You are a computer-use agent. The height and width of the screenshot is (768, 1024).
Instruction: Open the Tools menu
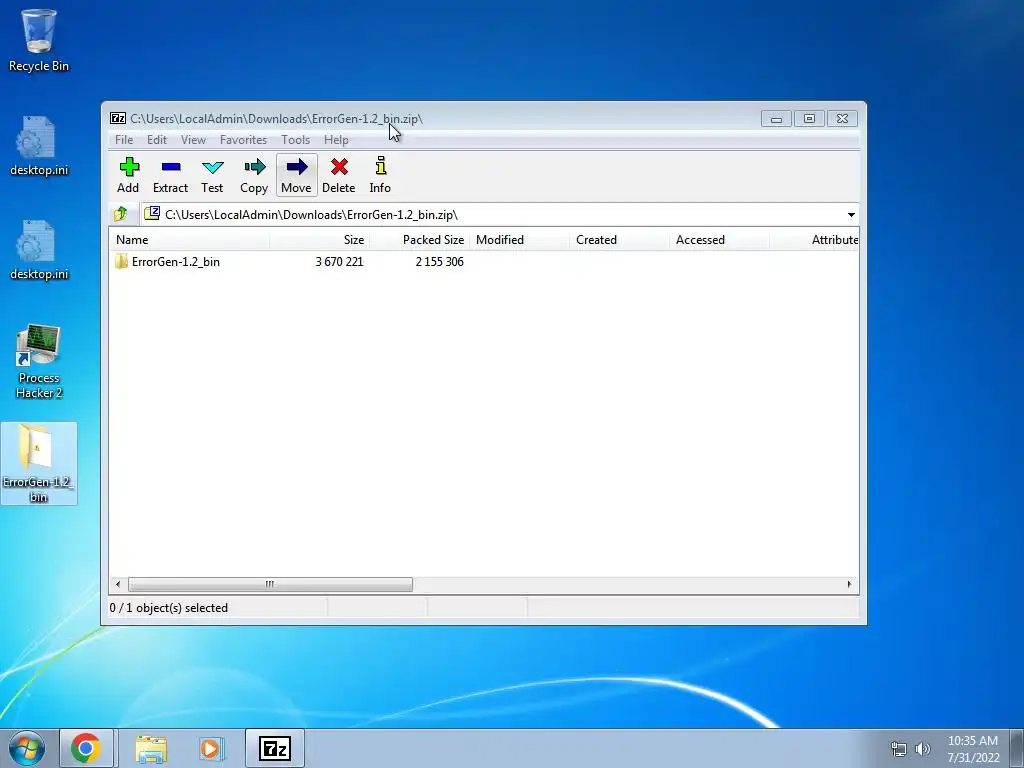pos(296,140)
